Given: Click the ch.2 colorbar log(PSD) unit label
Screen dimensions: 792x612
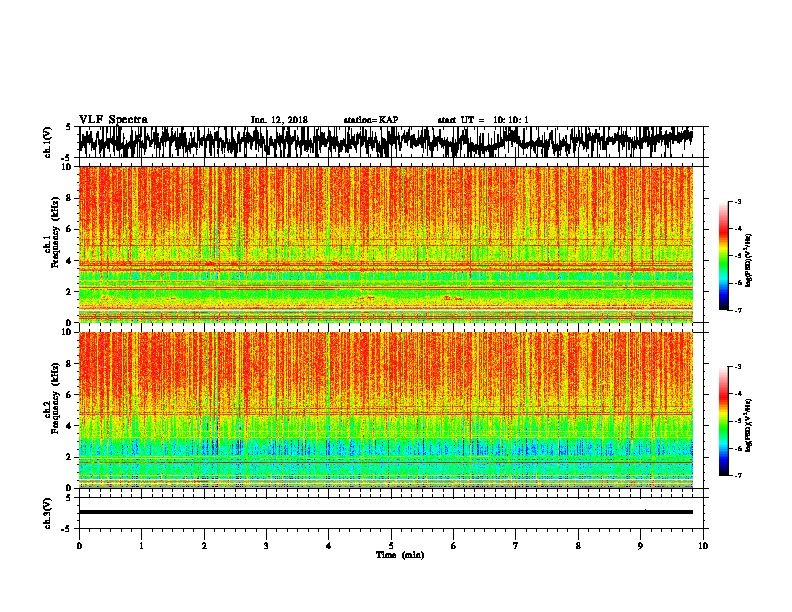Looking at the screenshot, I should tap(748, 426).
